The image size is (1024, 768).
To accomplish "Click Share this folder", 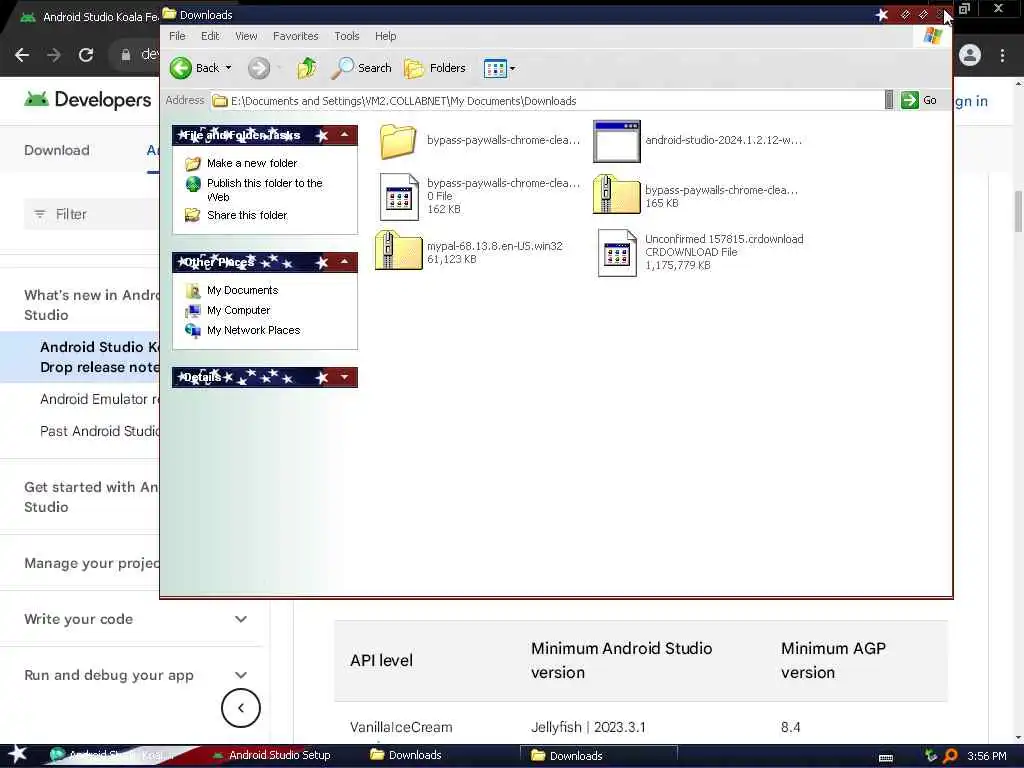I will (247, 215).
